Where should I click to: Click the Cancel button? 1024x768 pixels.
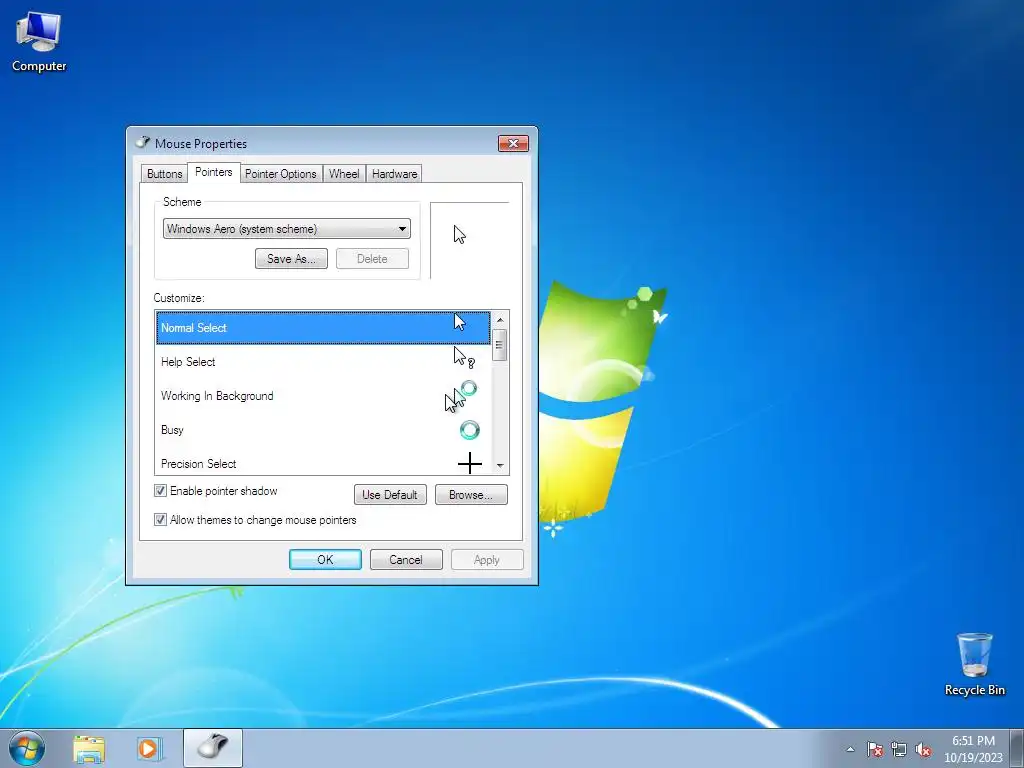[406, 560]
